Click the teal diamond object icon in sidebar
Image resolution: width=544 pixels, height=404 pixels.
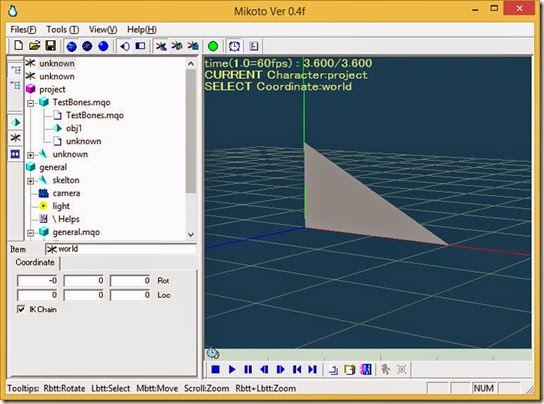15,122
